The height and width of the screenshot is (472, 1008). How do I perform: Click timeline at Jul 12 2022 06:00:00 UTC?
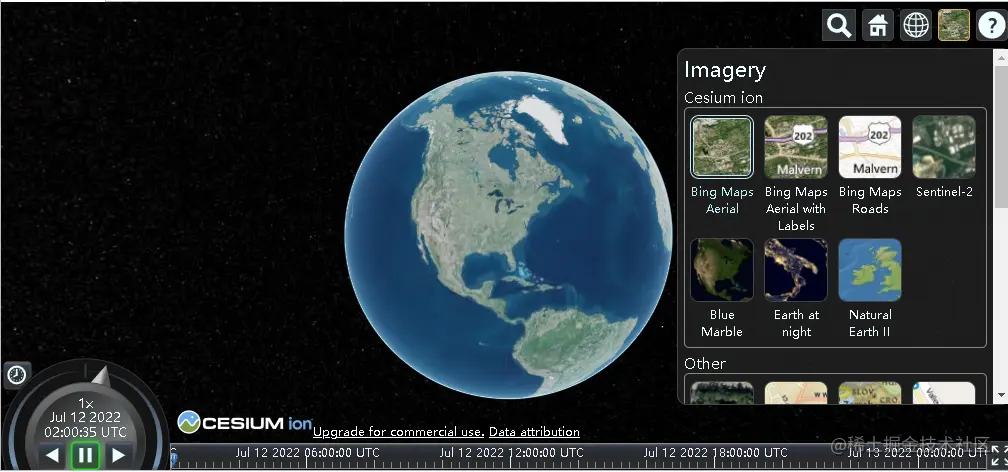coord(307,453)
